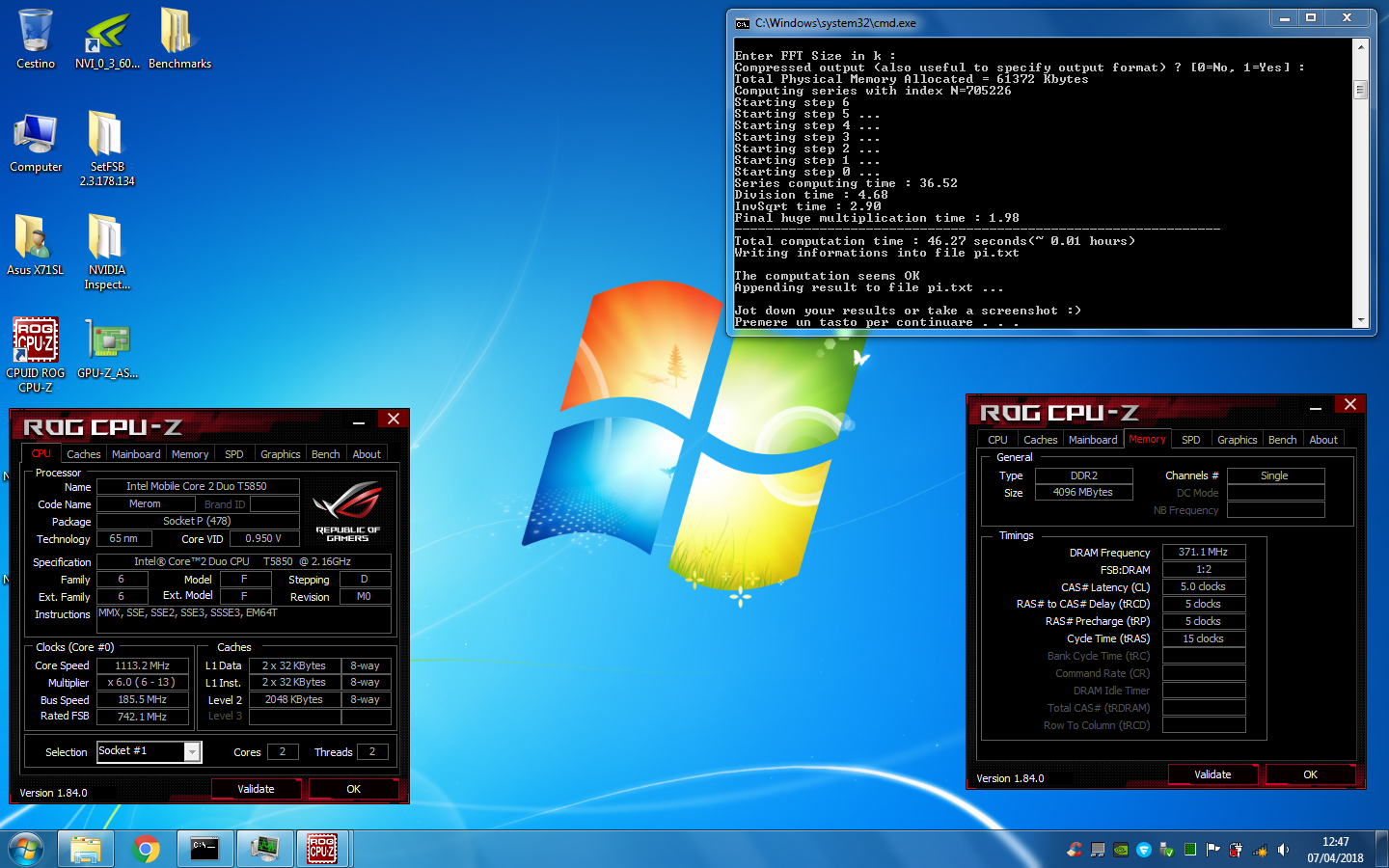The height and width of the screenshot is (868, 1389).
Task: Open the Windows Start menu orb
Action: tap(26, 849)
